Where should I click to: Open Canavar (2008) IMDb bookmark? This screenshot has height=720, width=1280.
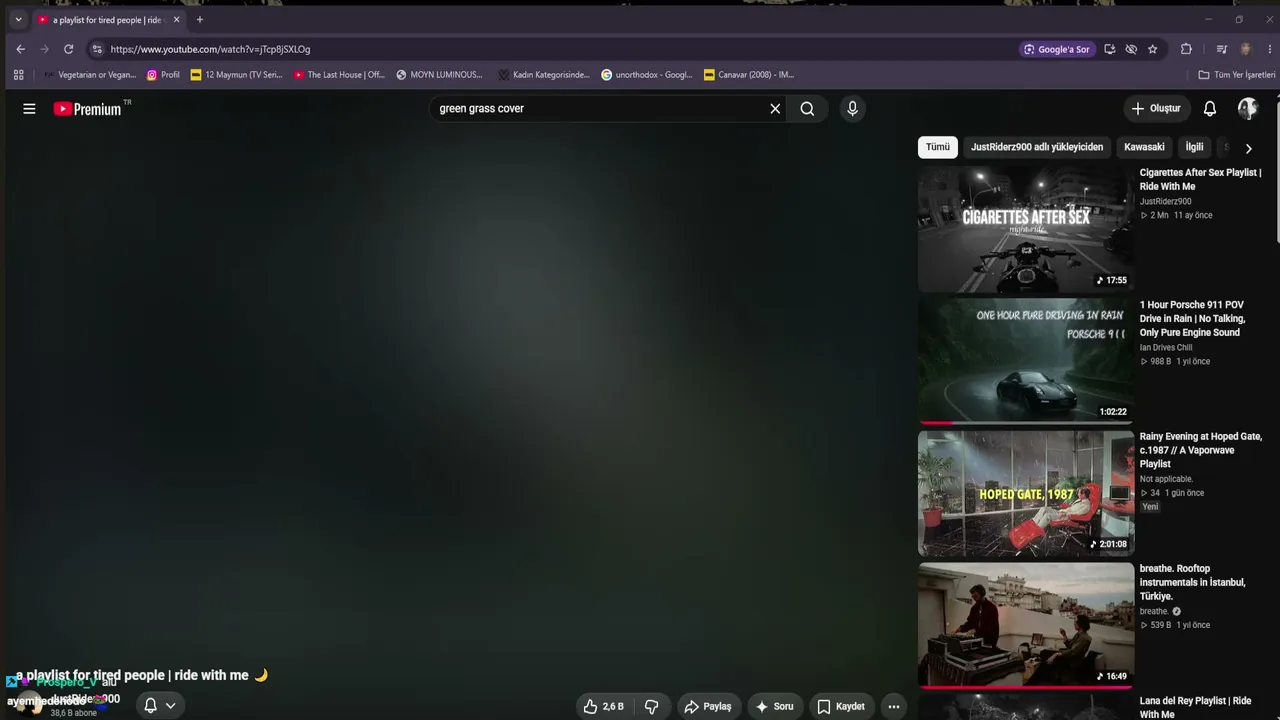click(x=749, y=75)
